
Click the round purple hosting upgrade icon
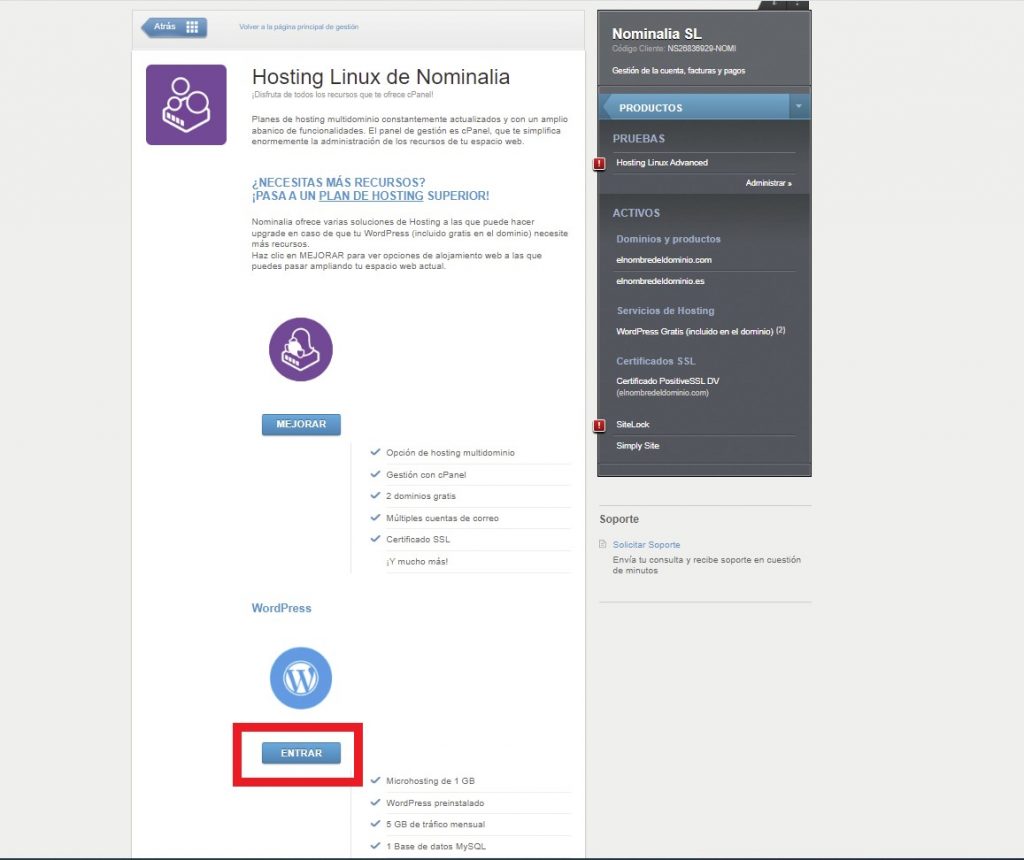pos(301,349)
